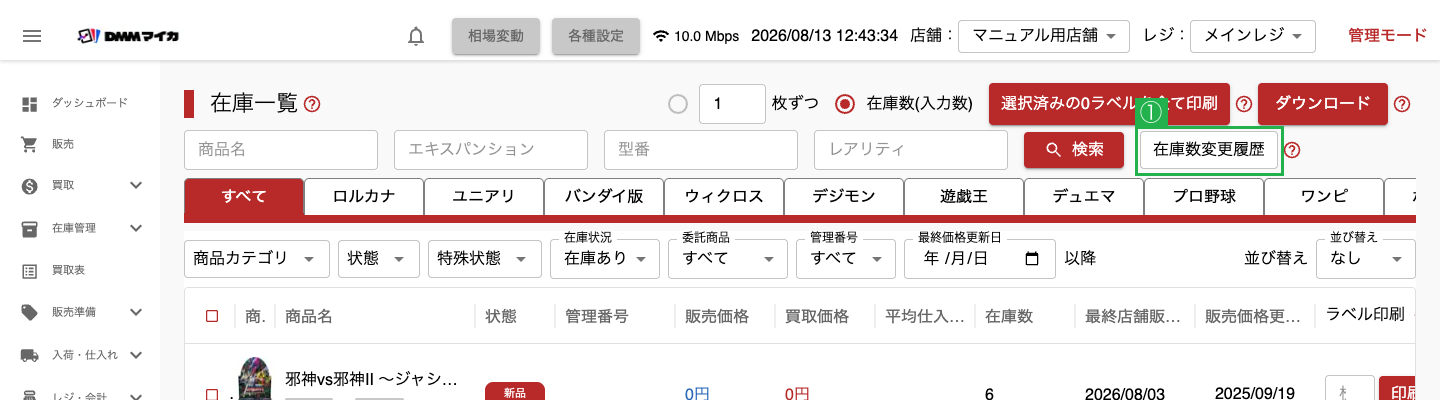Open the 店舗 dropdown showing マニュアル用店舗

coord(1044,36)
